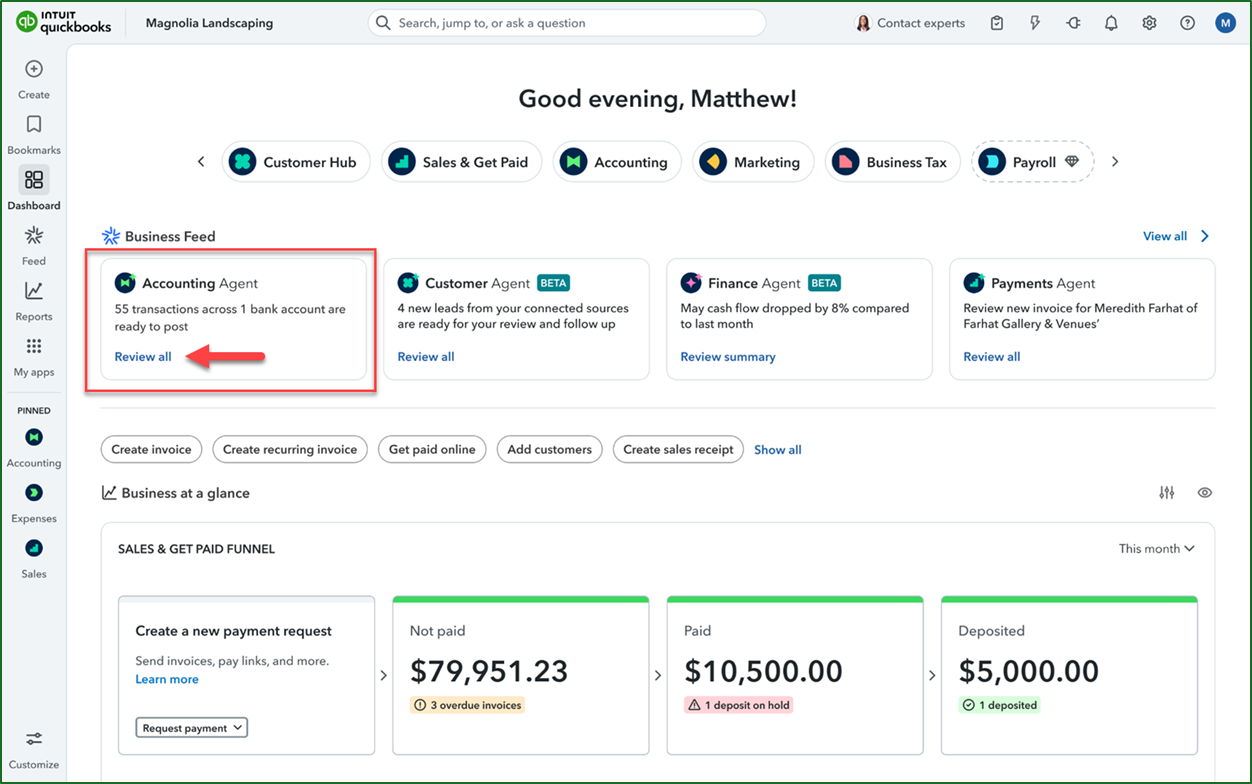Click Contact experts in the header
The width and height of the screenshot is (1252, 784).
pos(910,23)
